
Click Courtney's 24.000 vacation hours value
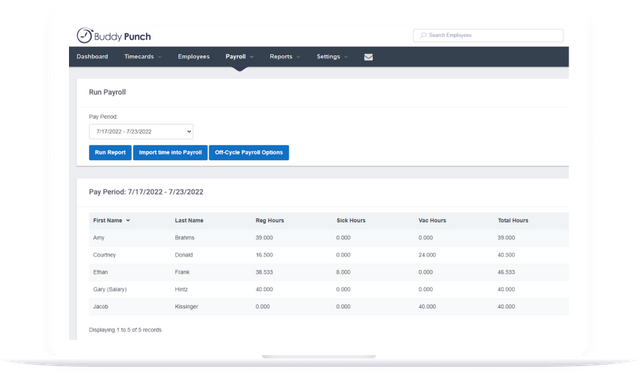pos(427,255)
